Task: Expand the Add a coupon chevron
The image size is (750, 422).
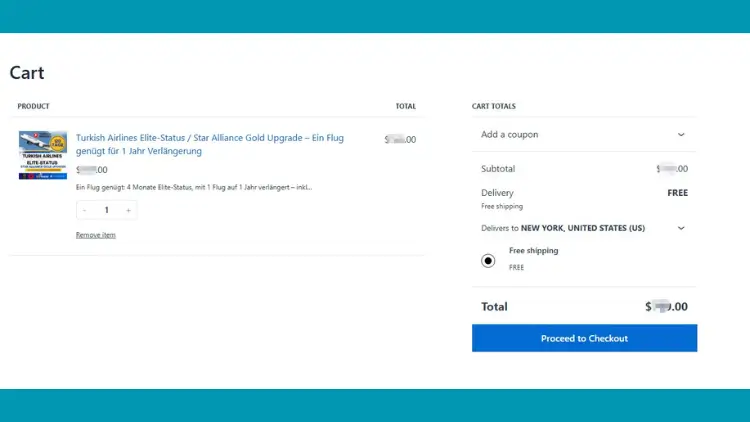Action: click(681, 134)
